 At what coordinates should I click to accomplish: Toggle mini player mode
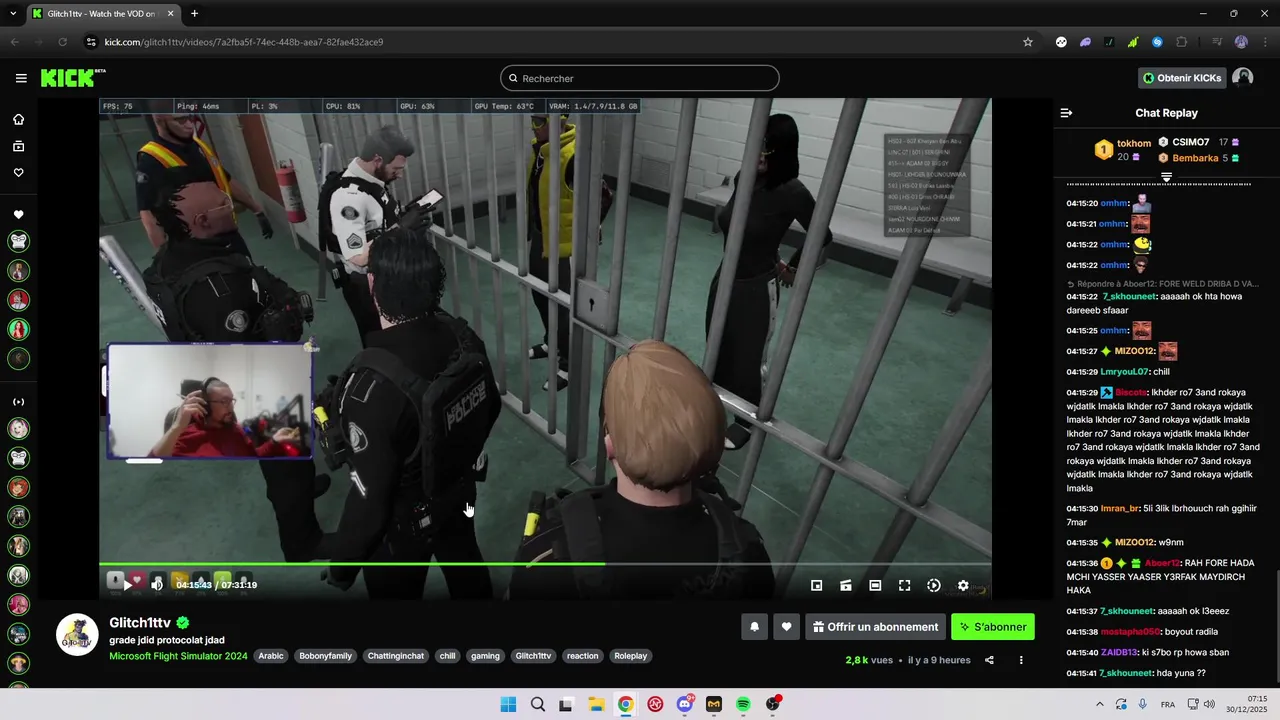tap(816, 586)
